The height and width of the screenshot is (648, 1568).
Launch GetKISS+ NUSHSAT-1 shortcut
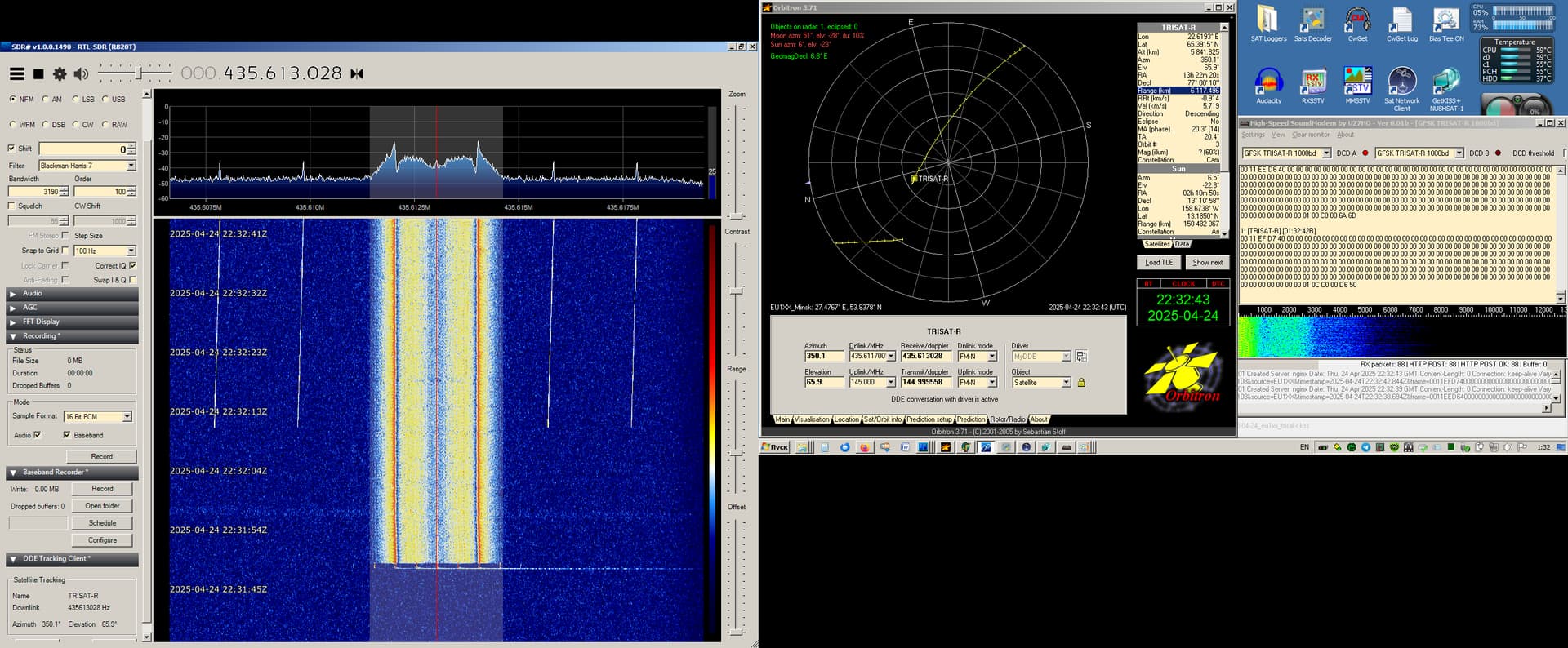1446,90
